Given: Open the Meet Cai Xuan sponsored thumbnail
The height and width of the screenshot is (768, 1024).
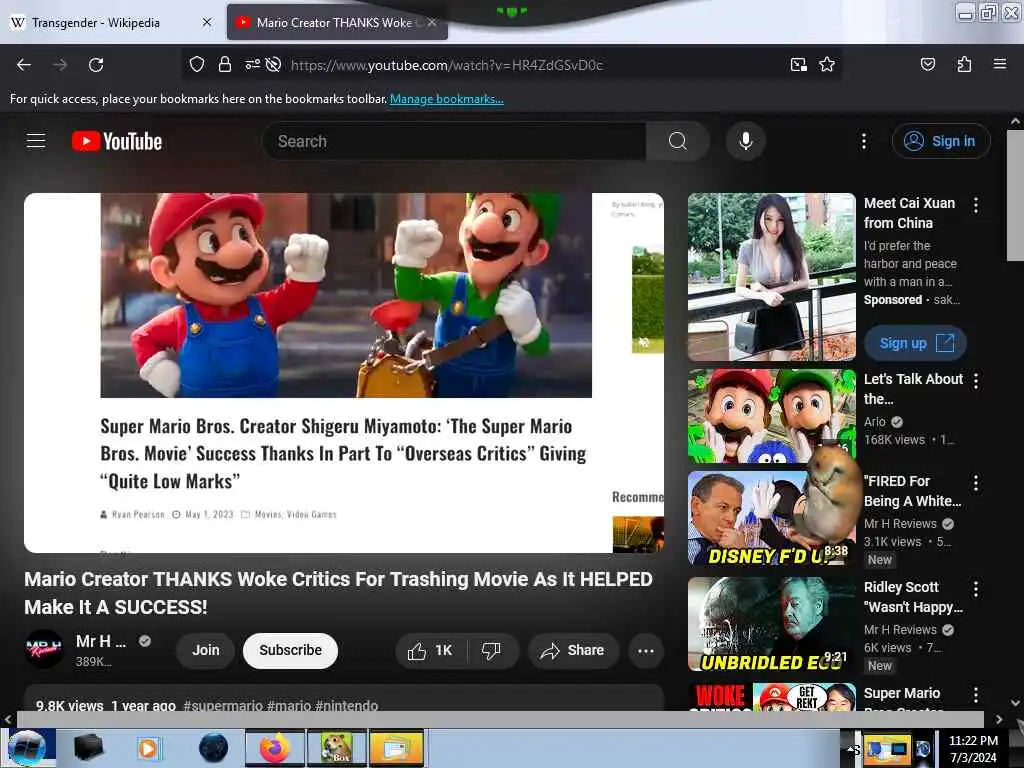Looking at the screenshot, I should click(772, 277).
